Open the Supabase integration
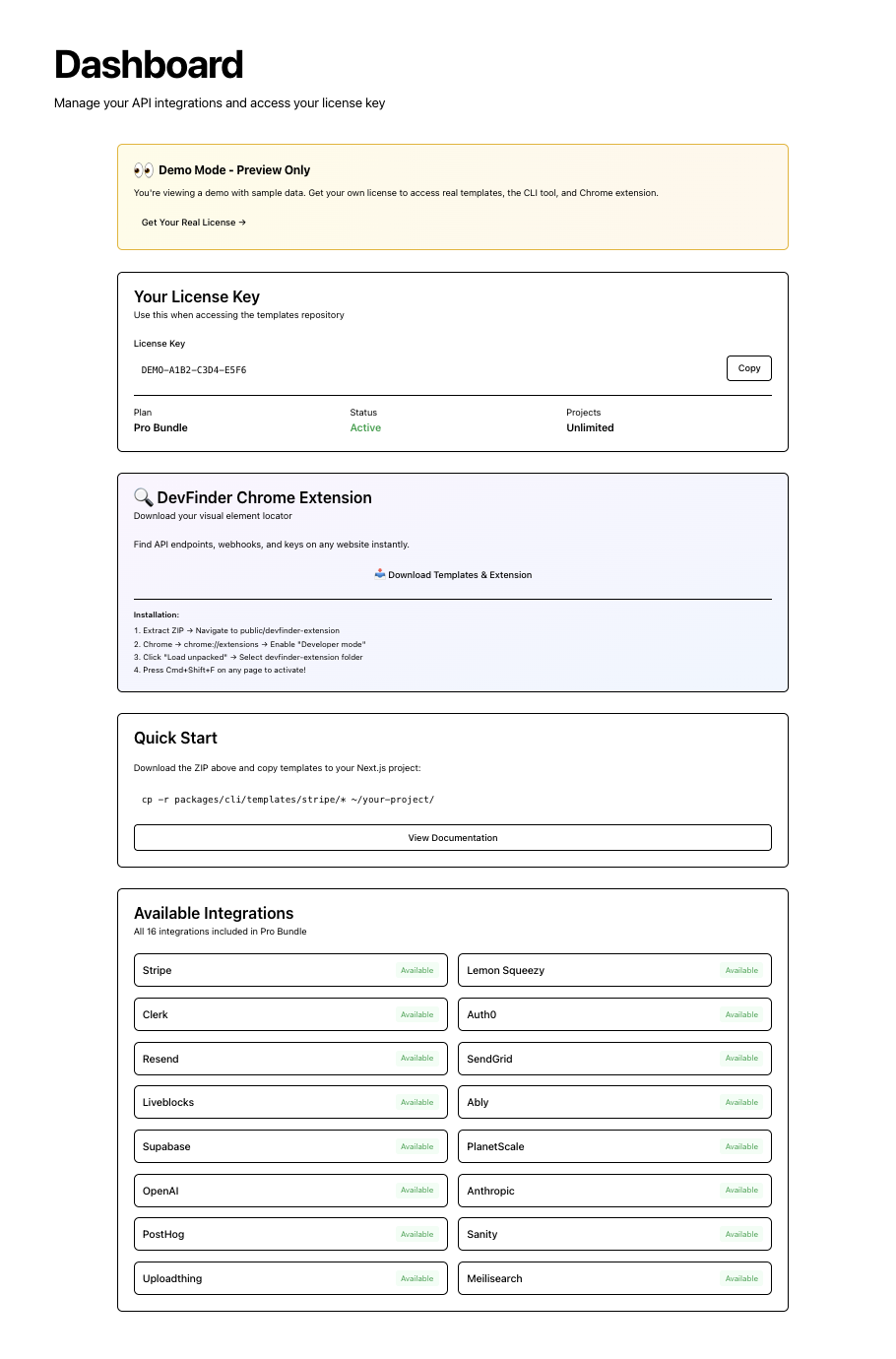 point(290,1146)
